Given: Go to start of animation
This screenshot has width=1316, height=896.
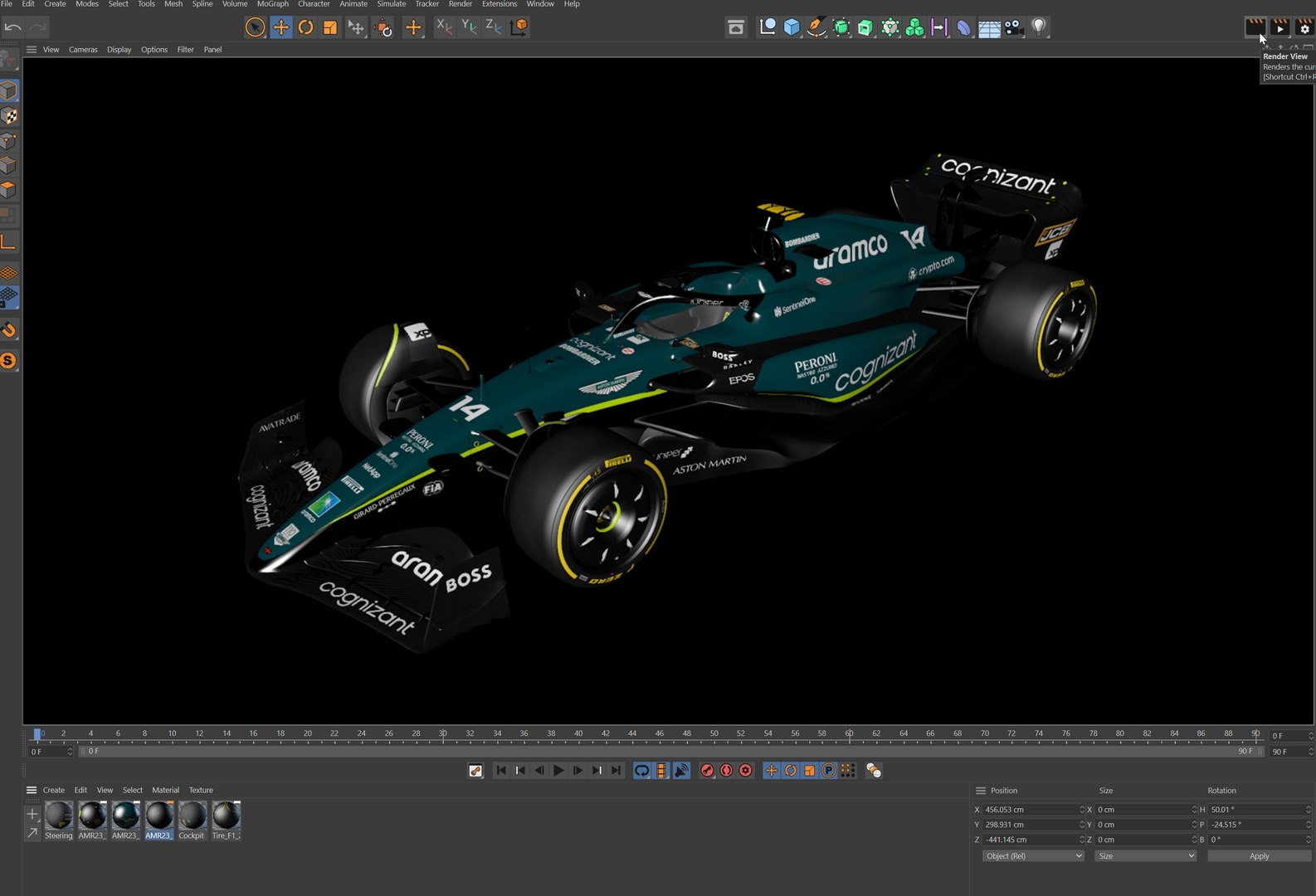Looking at the screenshot, I should click(501, 771).
